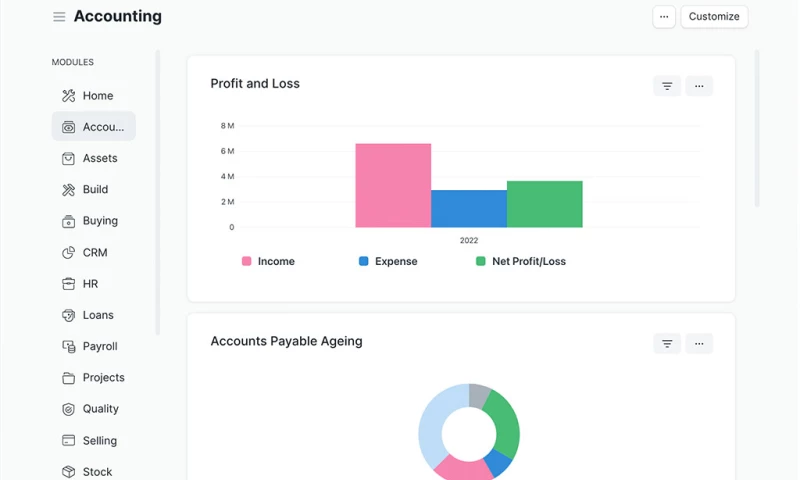Open the HR module
This screenshot has width=800, height=480.
click(x=90, y=284)
